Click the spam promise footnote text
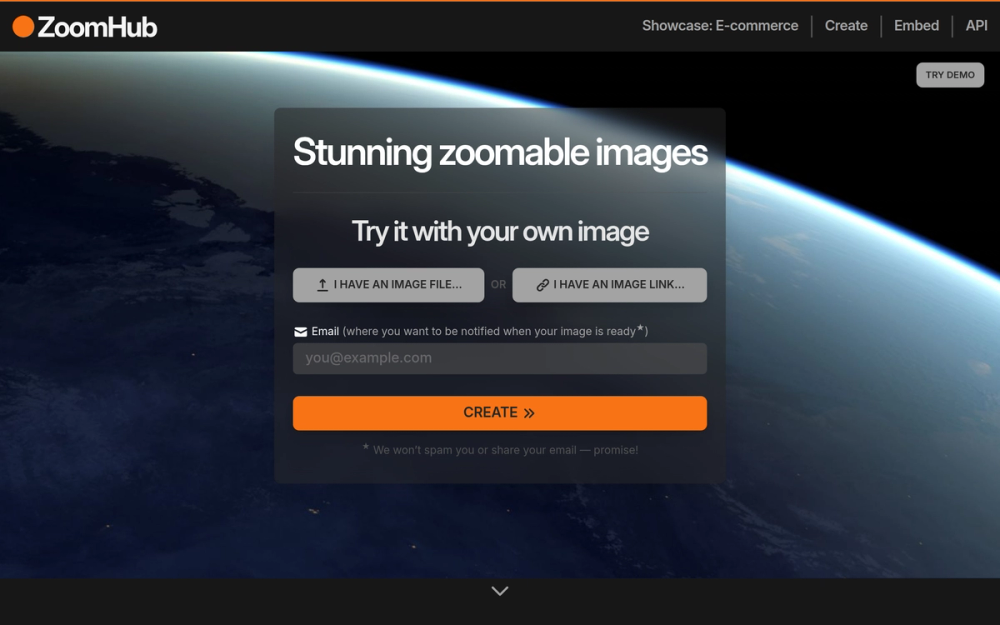The width and height of the screenshot is (1000, 625). (500, 450)
